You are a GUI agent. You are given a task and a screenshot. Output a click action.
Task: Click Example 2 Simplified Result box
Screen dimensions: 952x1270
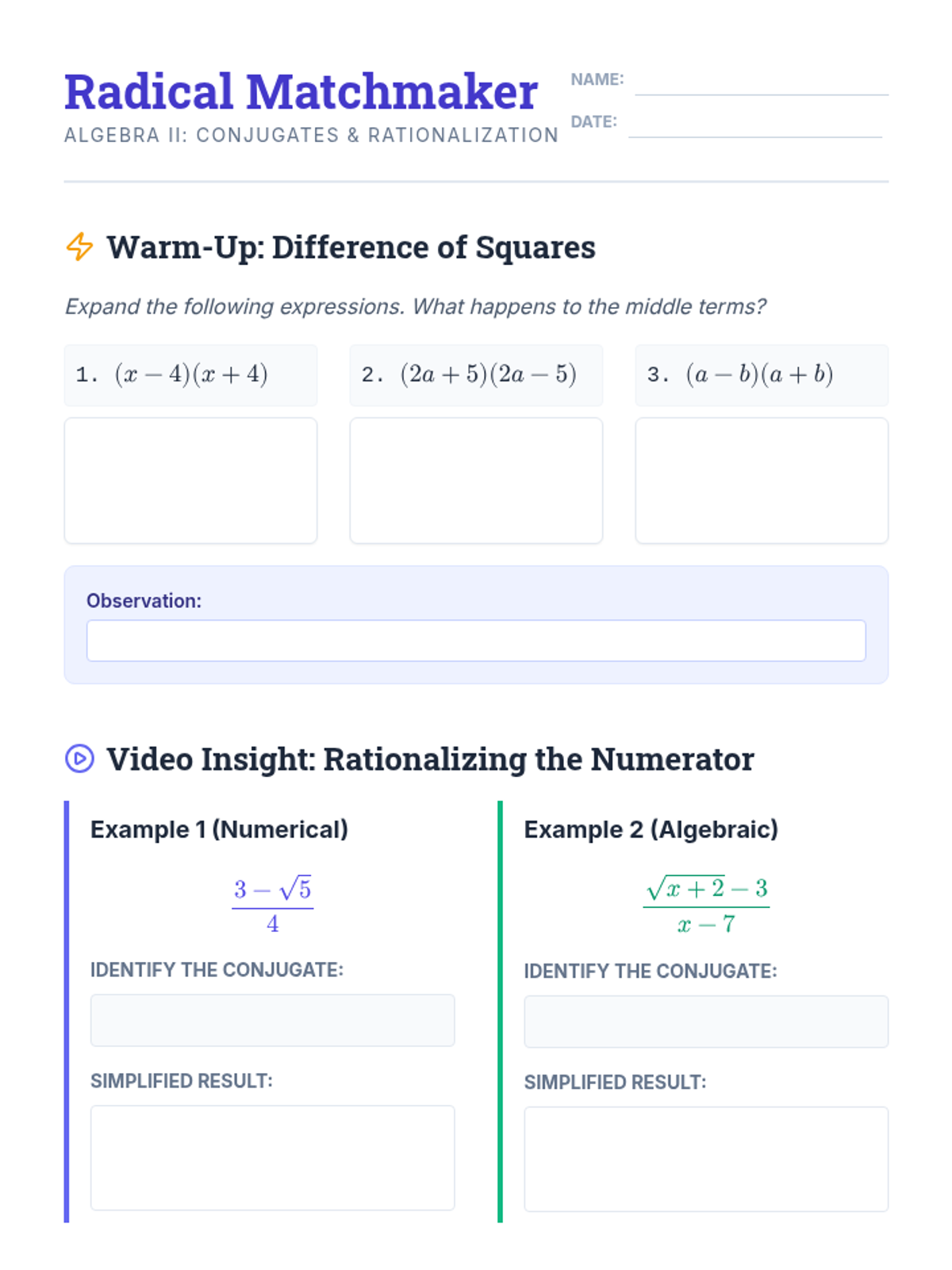point(706,1159)
